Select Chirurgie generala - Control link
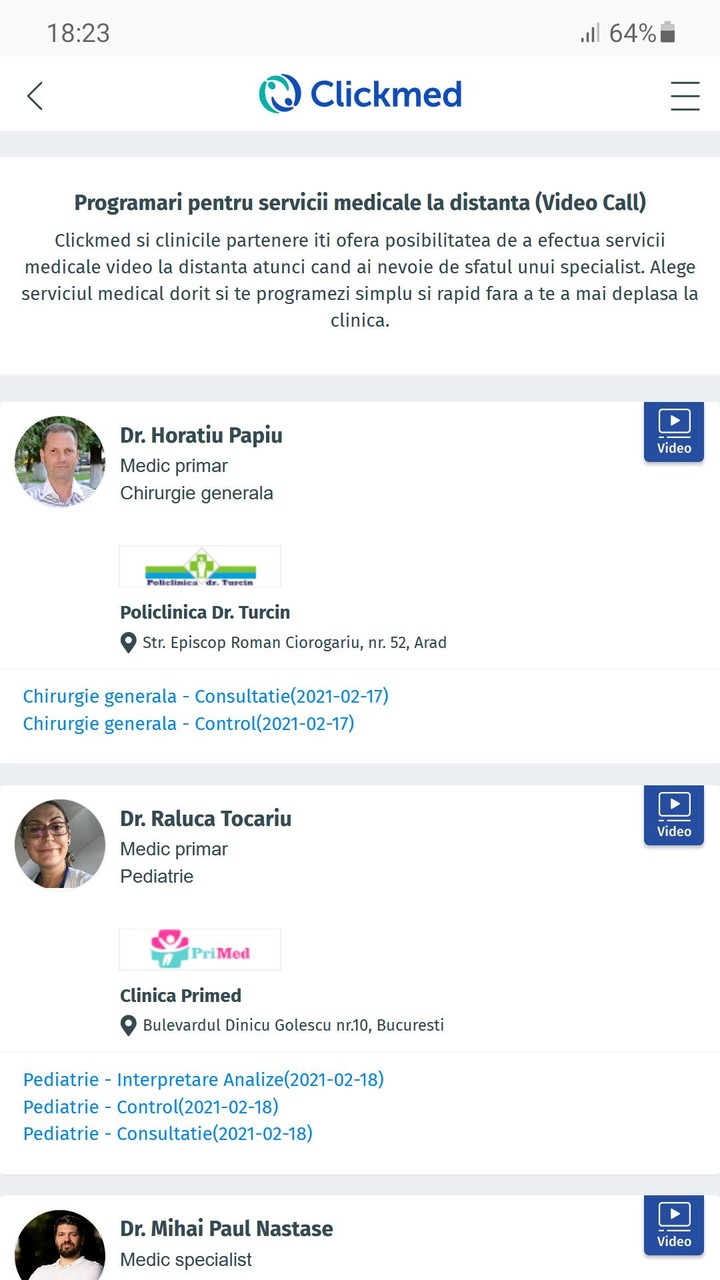The height and width of the screenshot is (1280, 720). point(189,723)
